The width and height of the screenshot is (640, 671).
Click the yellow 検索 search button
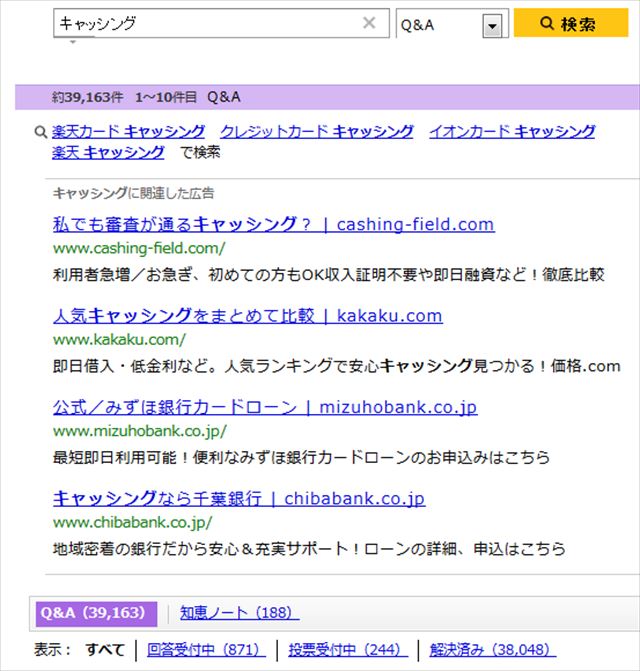click(x=571, y=23)
